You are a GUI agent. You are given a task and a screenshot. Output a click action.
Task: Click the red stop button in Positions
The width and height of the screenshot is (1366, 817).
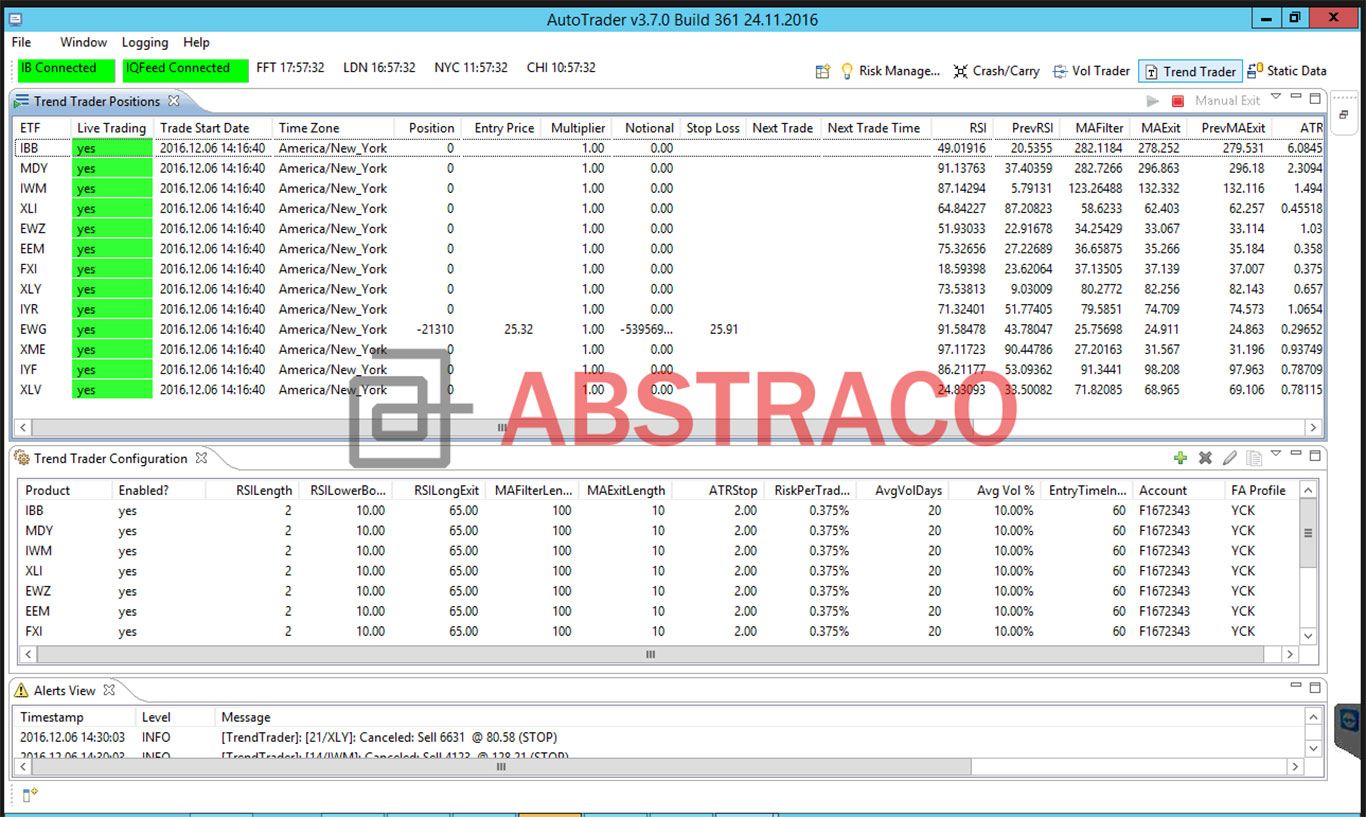click(1177, 101)
